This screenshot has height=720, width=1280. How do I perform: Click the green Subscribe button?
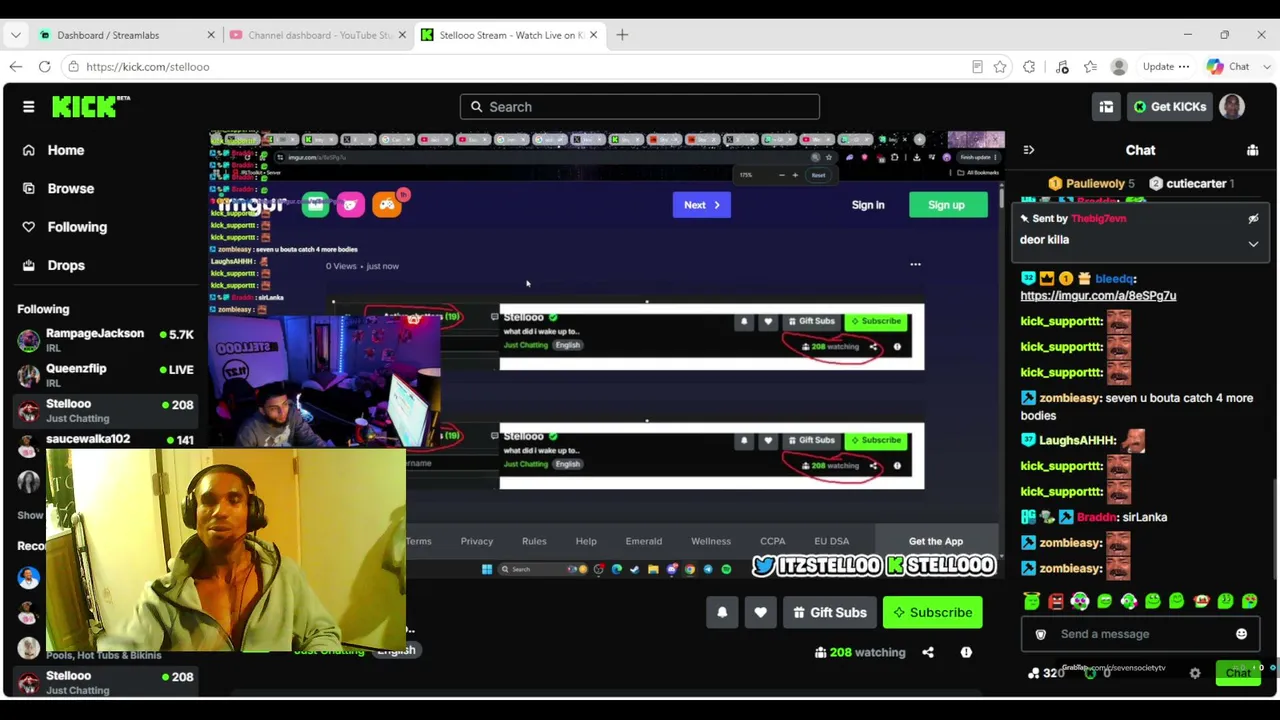[933, 613]
